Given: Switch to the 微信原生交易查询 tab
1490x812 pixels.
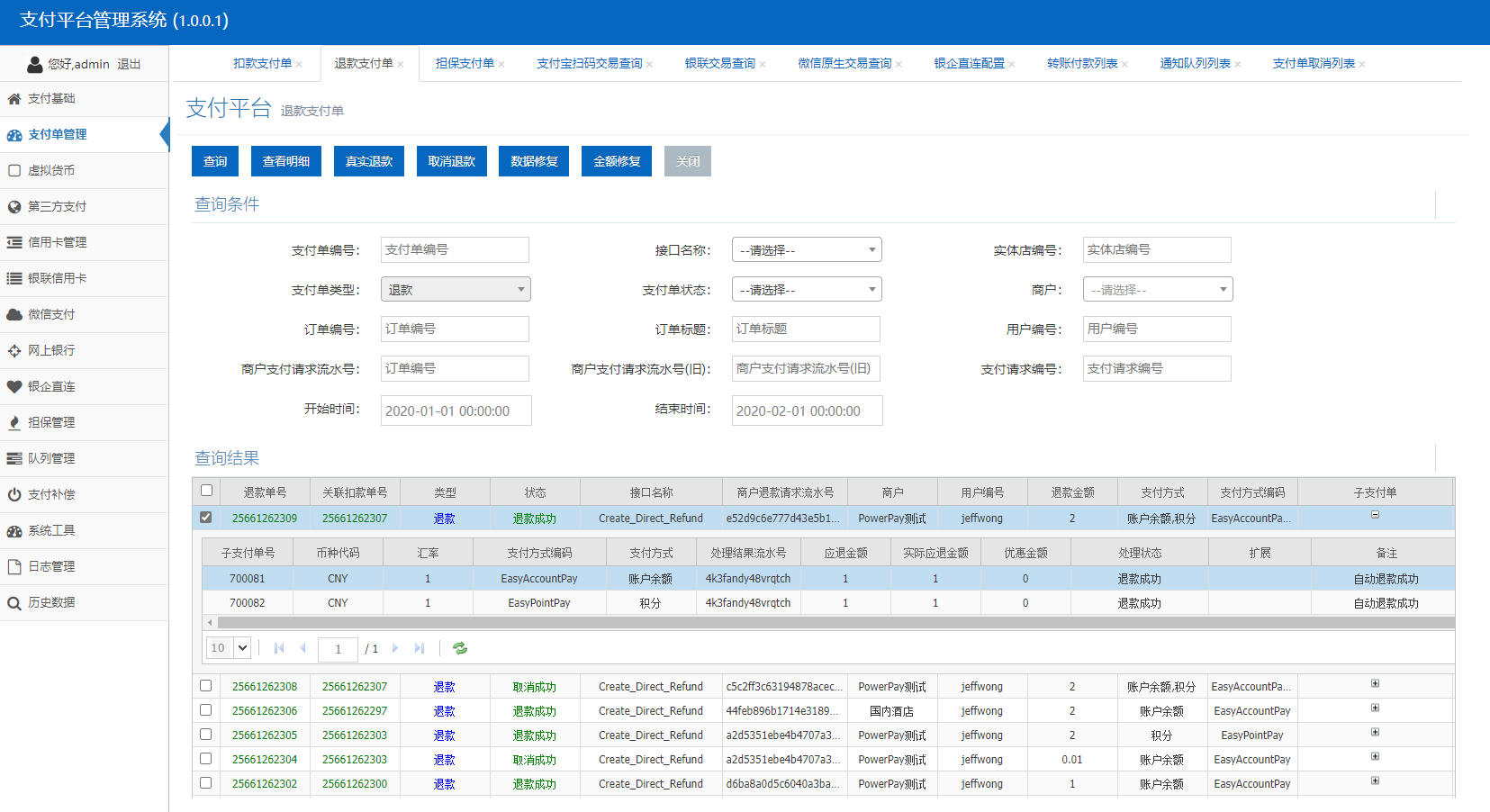Looking at the screenshot, I should click(844, 64).
